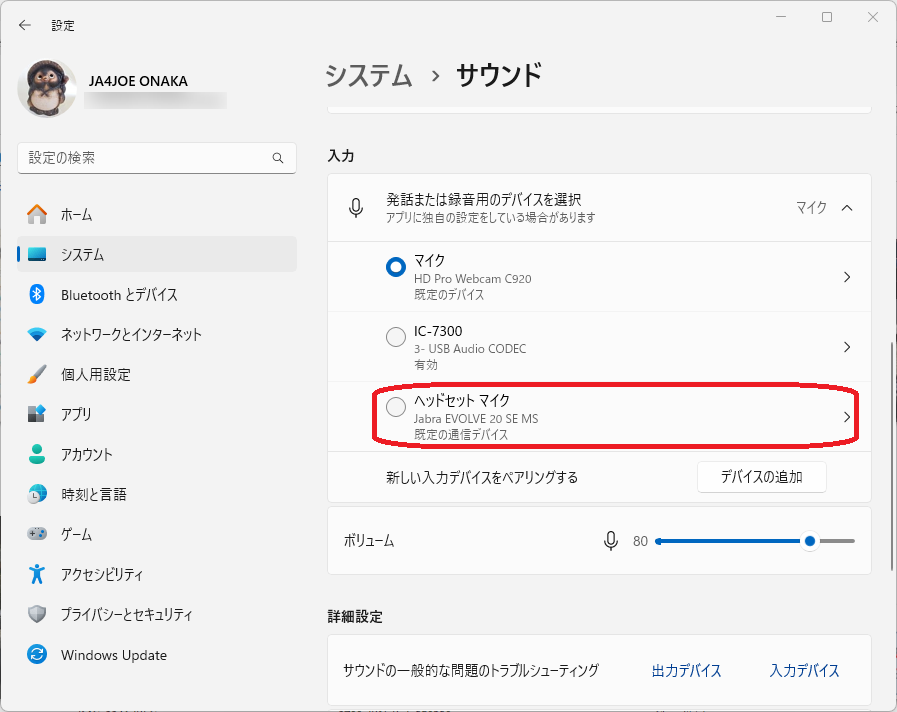Select the IC-7300 input device radio button
Viewport: 897px width, 712px height.
click(x=396, y=338)
